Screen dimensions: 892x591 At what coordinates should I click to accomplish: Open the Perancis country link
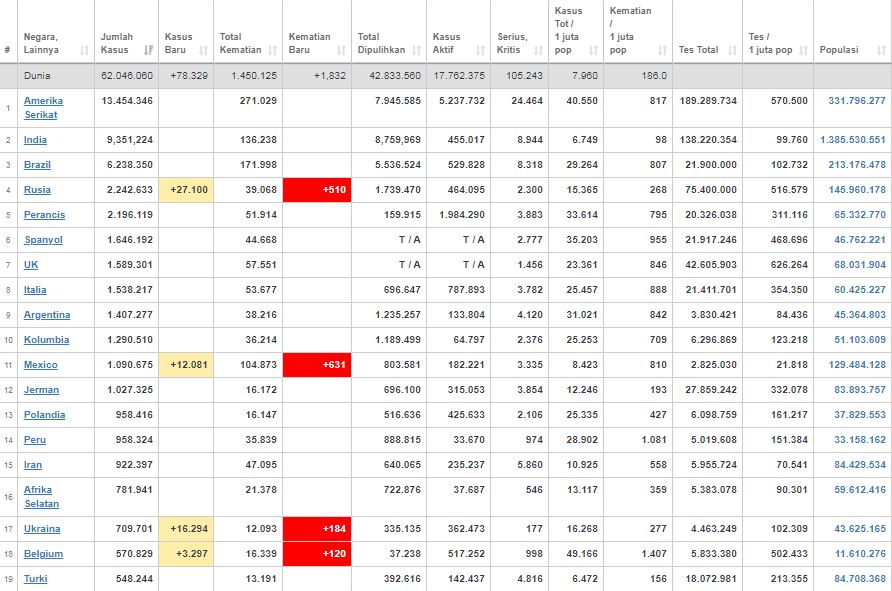(x=44, y=215)
